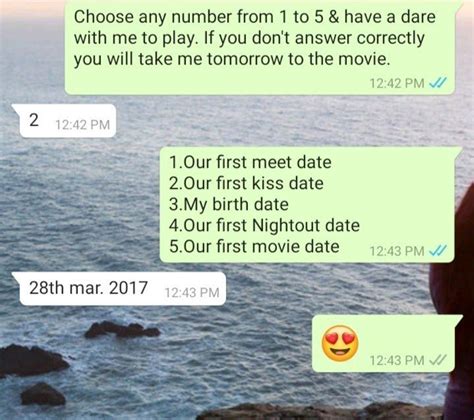Image resolution: width=474 pixels, height=420 pixels.
Task: Select the "28th mar. 2017" reply bubble
Action: point(119,288)
